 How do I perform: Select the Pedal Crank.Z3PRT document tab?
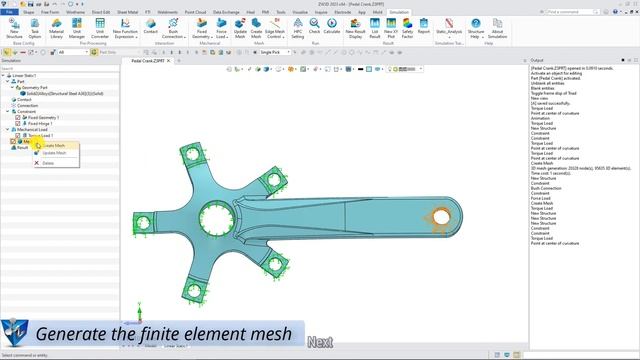(x=147, y=61)
